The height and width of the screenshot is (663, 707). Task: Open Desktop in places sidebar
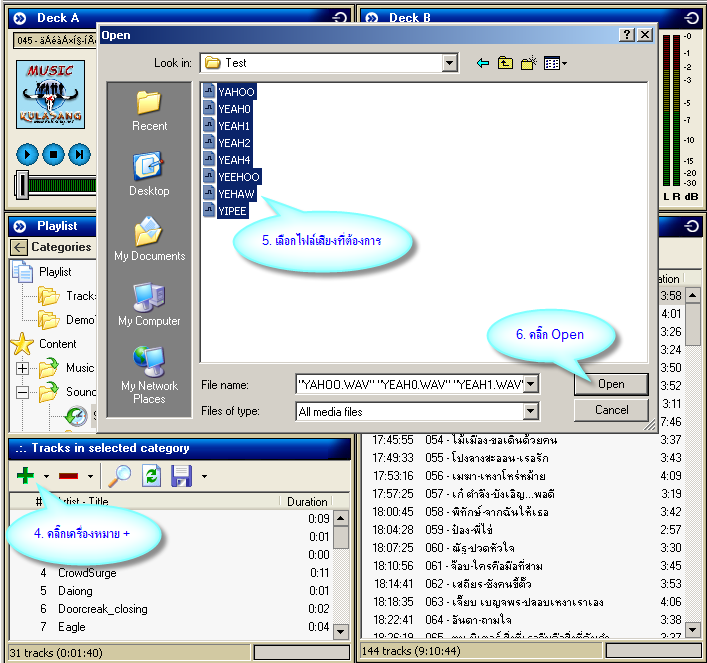(149, 174)
